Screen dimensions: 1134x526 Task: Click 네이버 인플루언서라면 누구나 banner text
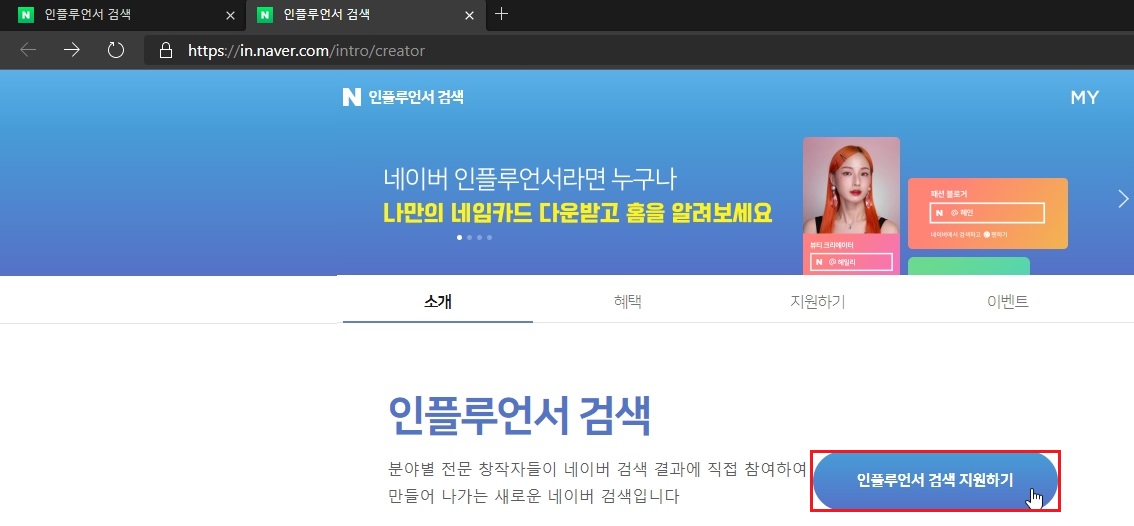click(532, 178)
